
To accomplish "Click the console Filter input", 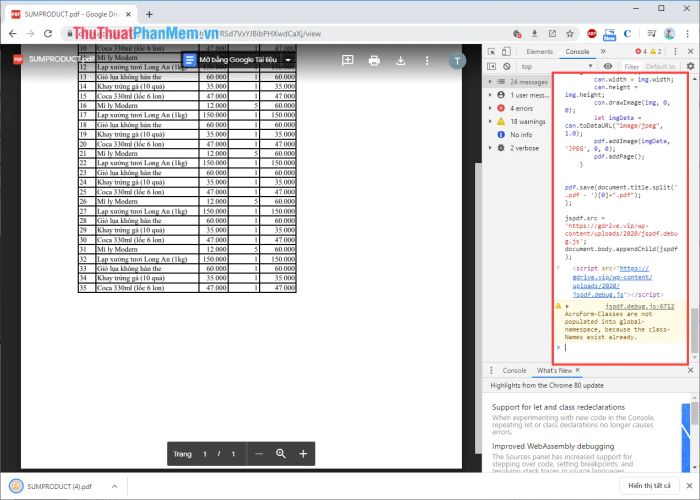I will (631, 67).
